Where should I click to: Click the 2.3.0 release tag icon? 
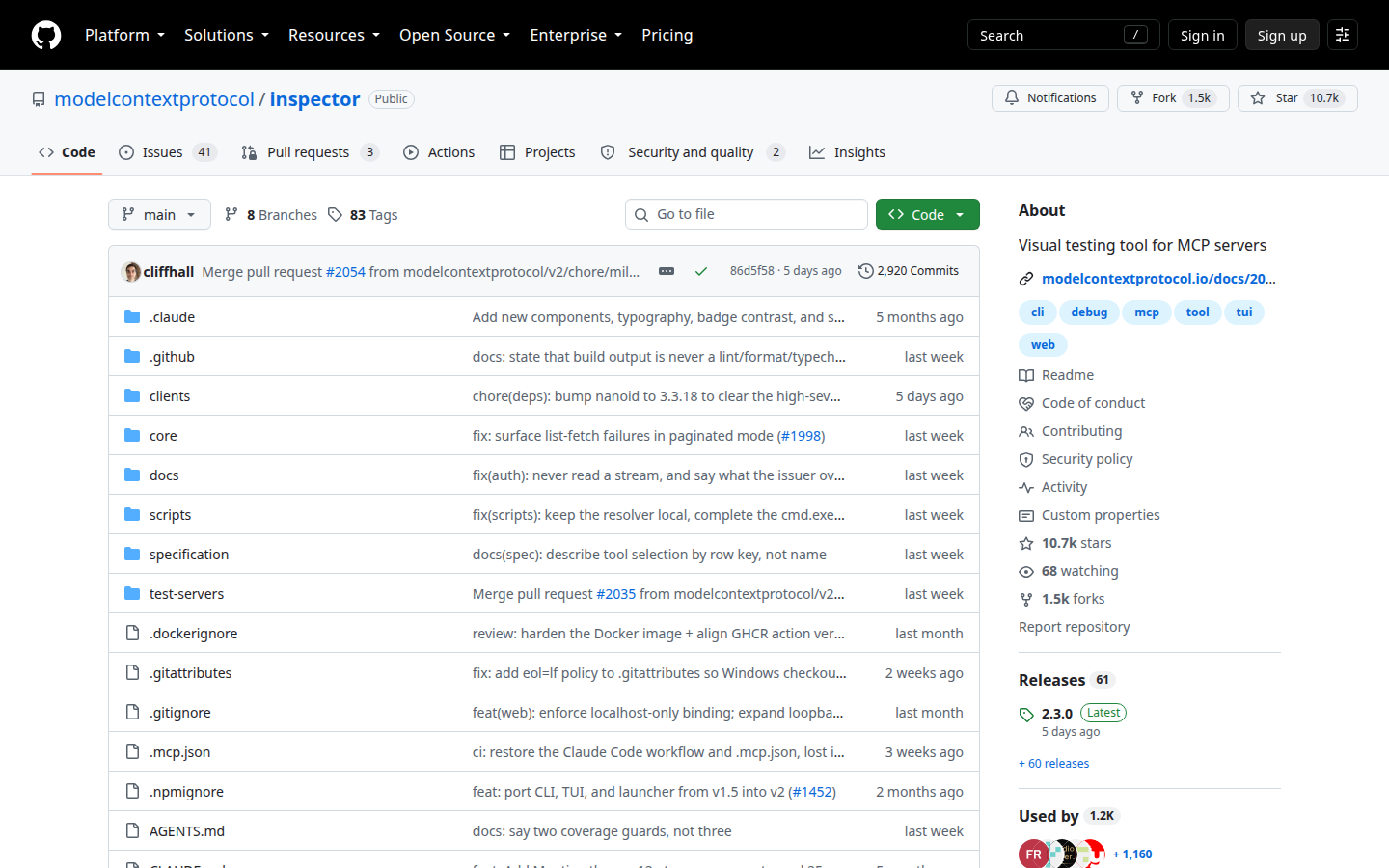[x=1026, y=715]
